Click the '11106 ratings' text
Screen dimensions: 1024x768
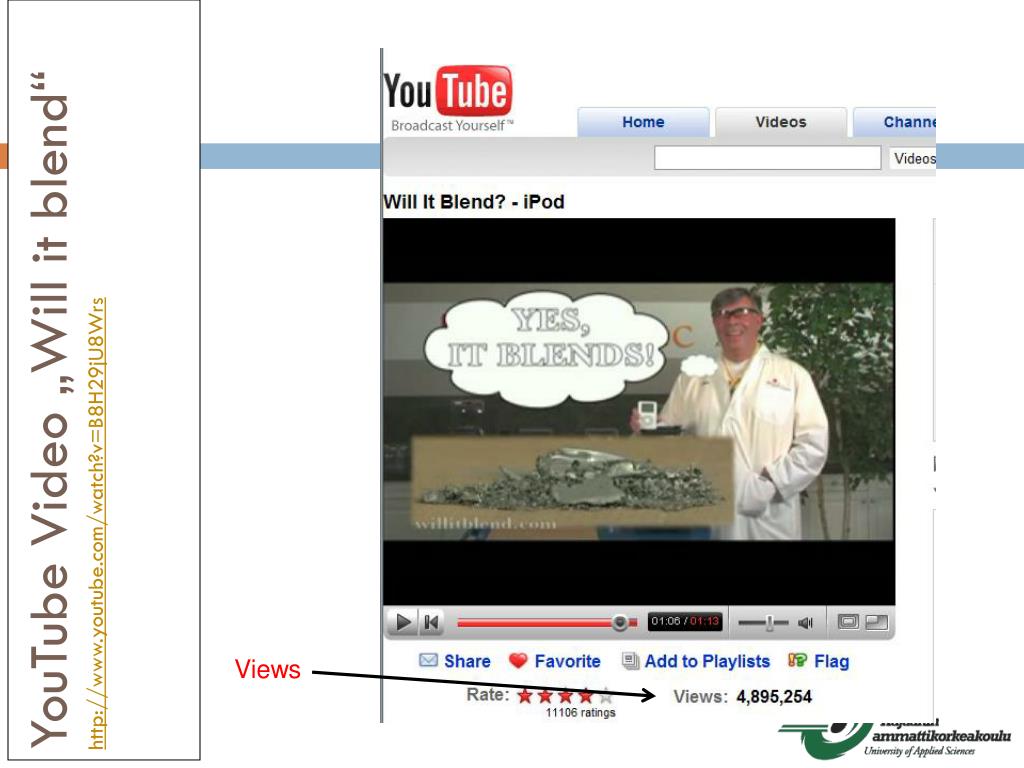coord(581,712)
